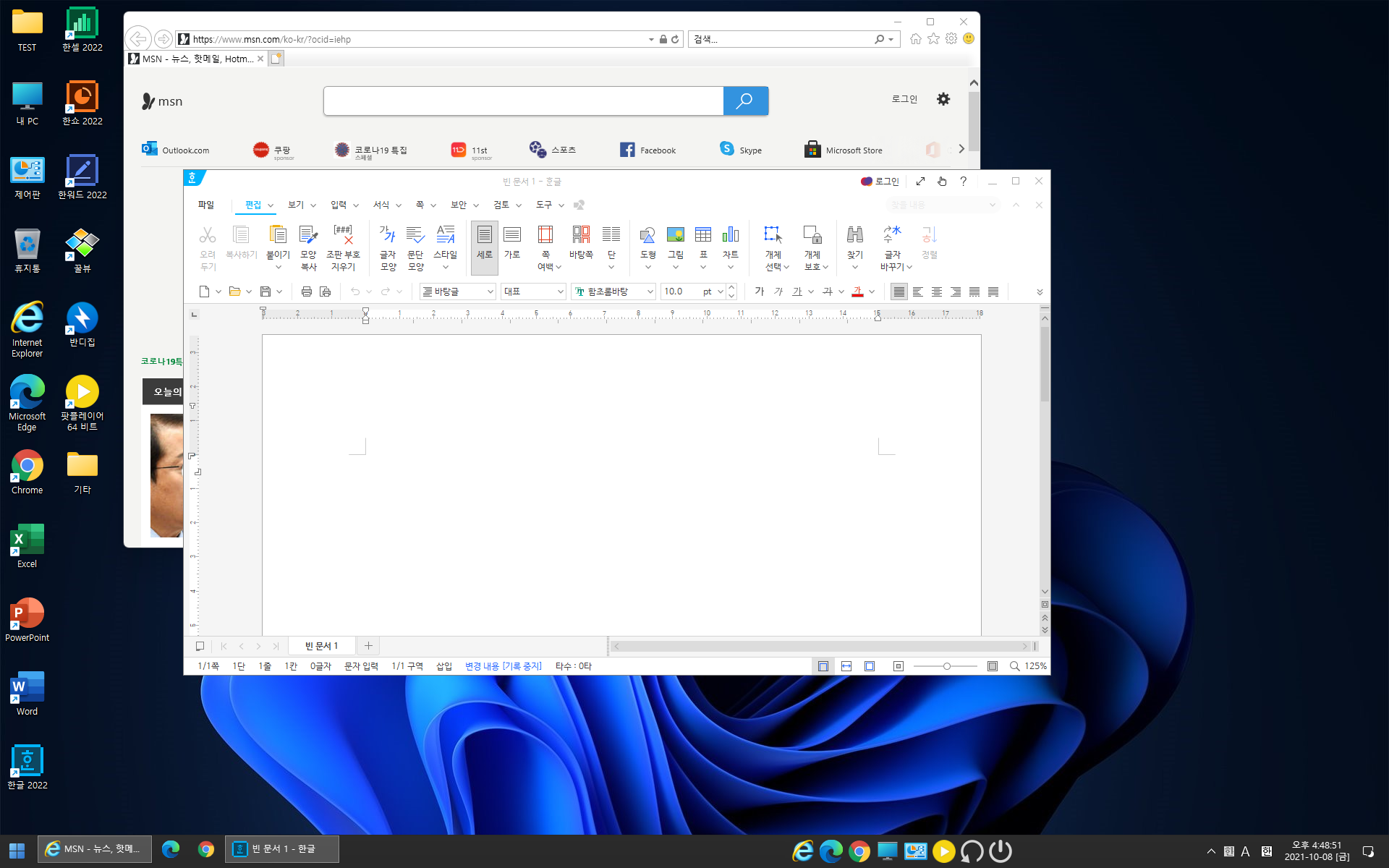This screenshot has height=868, width=1389.
Task: Open Outlook.com link on MSN
Action: point(176,150)
